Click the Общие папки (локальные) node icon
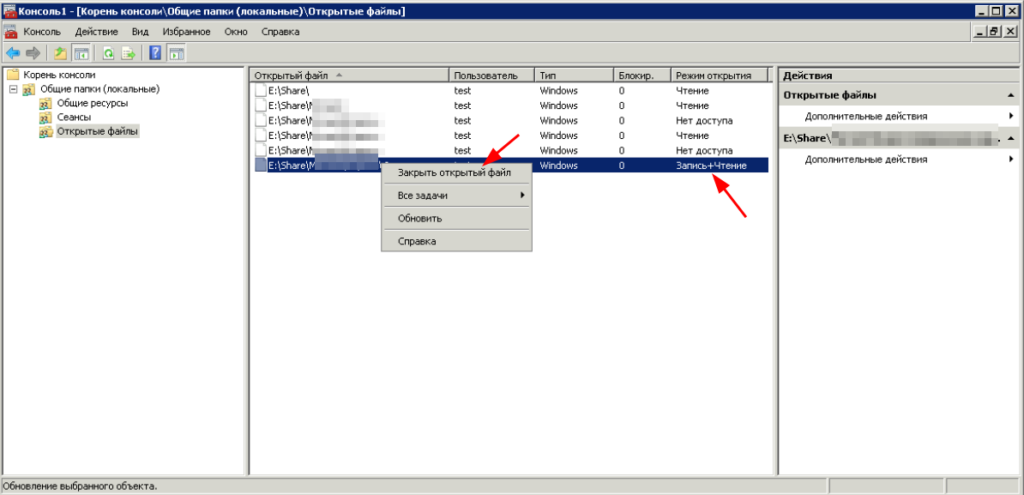The height and width of the screenshot is (495, 1024). click(29, 89)
